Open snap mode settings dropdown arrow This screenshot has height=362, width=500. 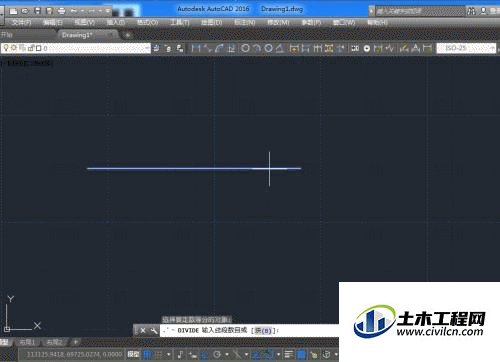click(169, 354)
